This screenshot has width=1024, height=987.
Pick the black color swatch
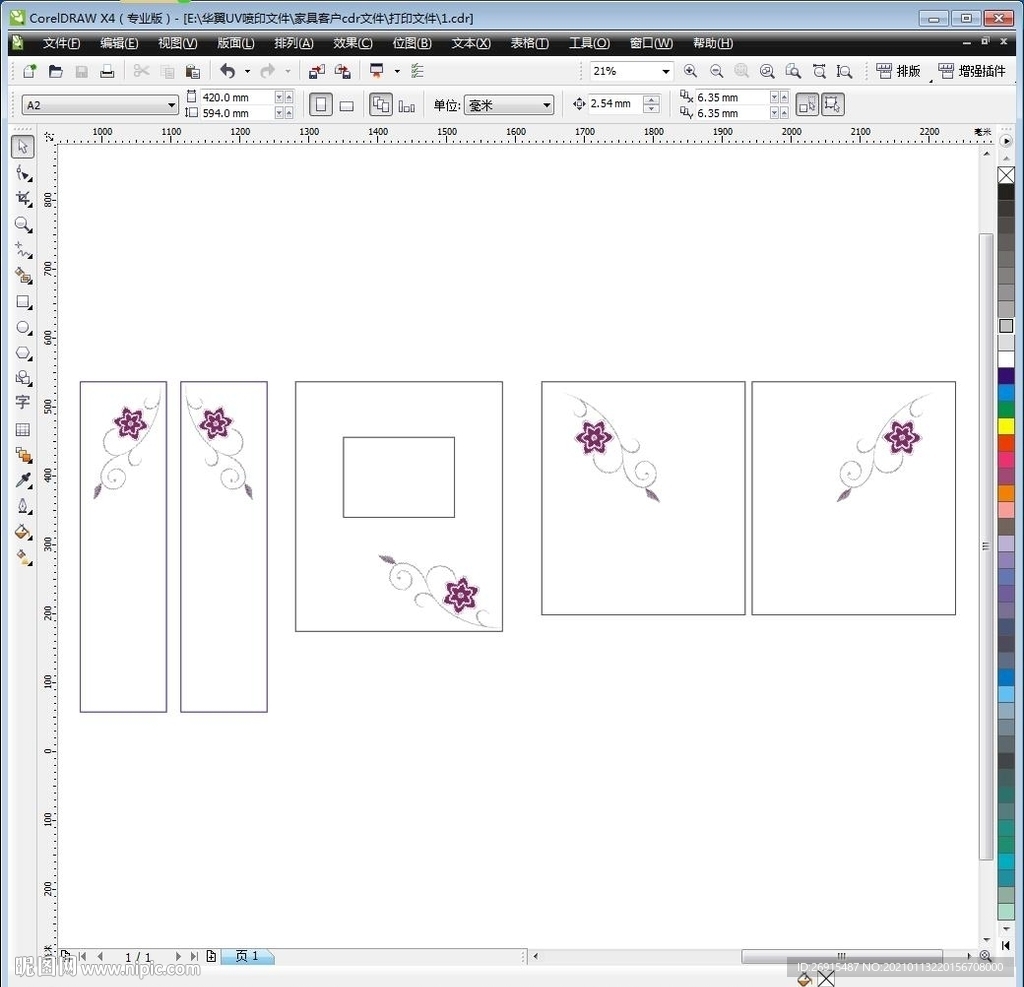pyautogui.click(x=1006, y=192)
